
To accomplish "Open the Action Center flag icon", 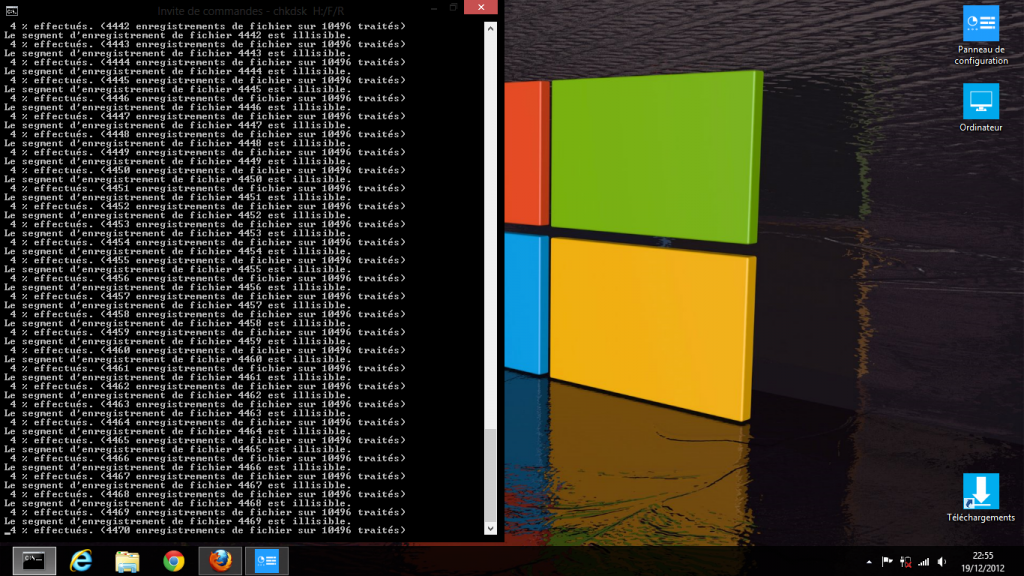I will point(887,562).
